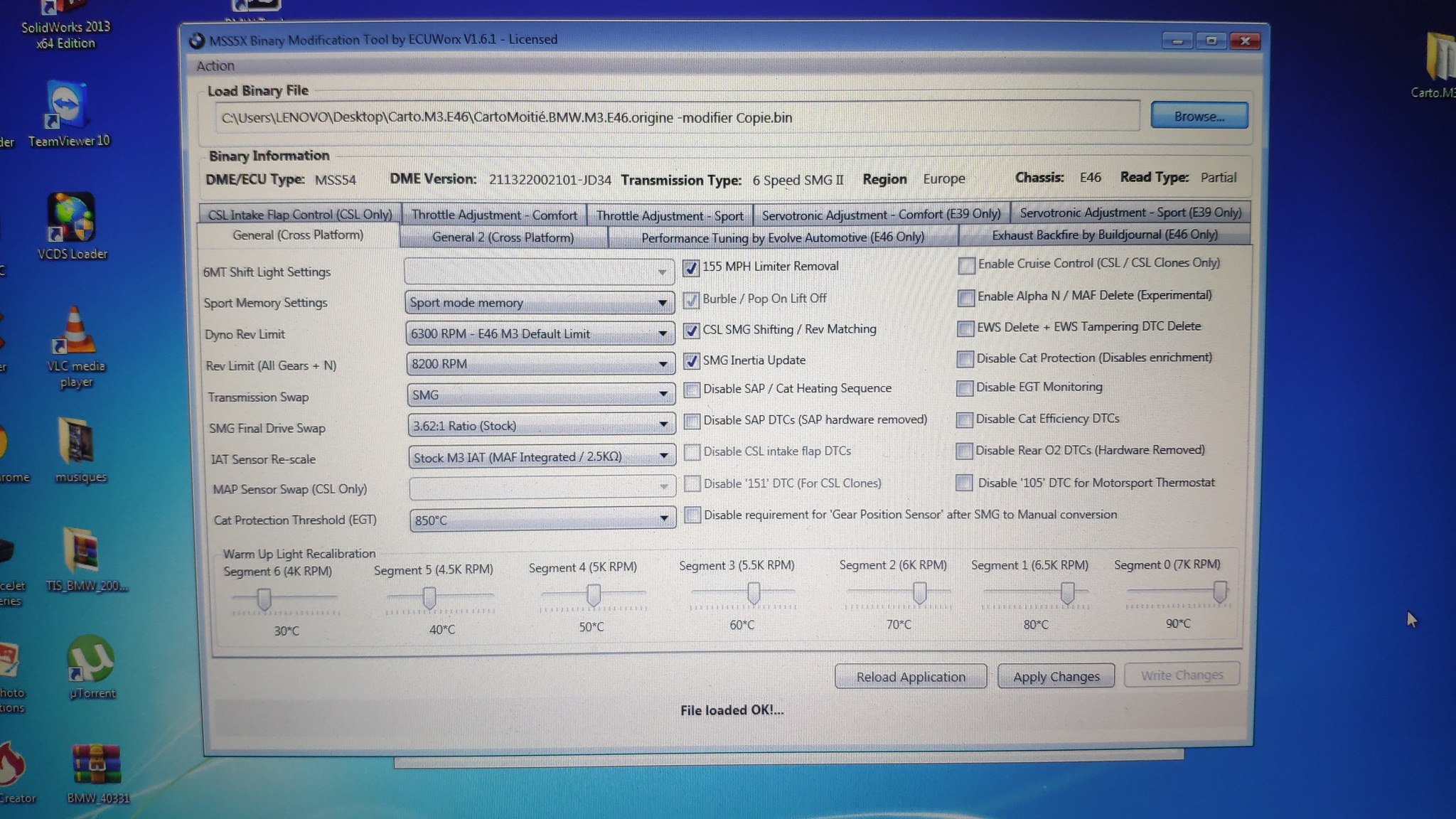Enable Disable SAP / Cat Heating Sequence
Image resolution: width=1456 pixels, height=819 pixels.
pyautogui.click(x=691, y=390)
